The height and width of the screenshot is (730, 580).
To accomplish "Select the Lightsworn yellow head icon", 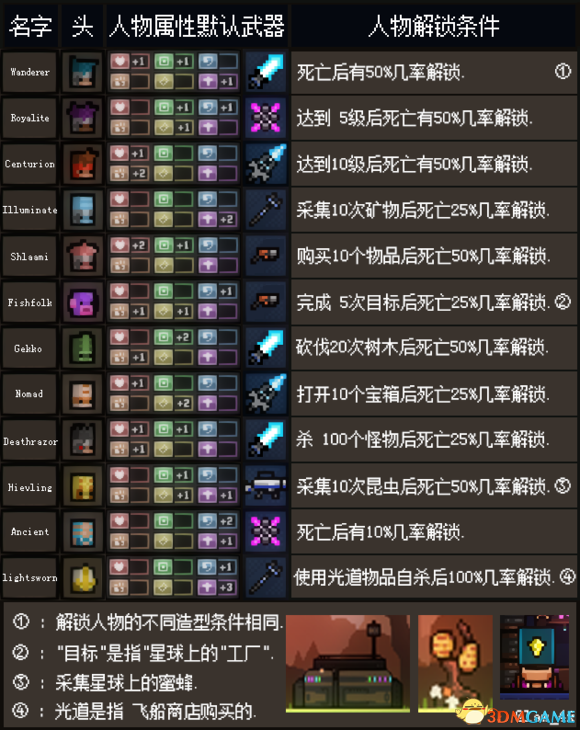I will click(x=83, y=578).
